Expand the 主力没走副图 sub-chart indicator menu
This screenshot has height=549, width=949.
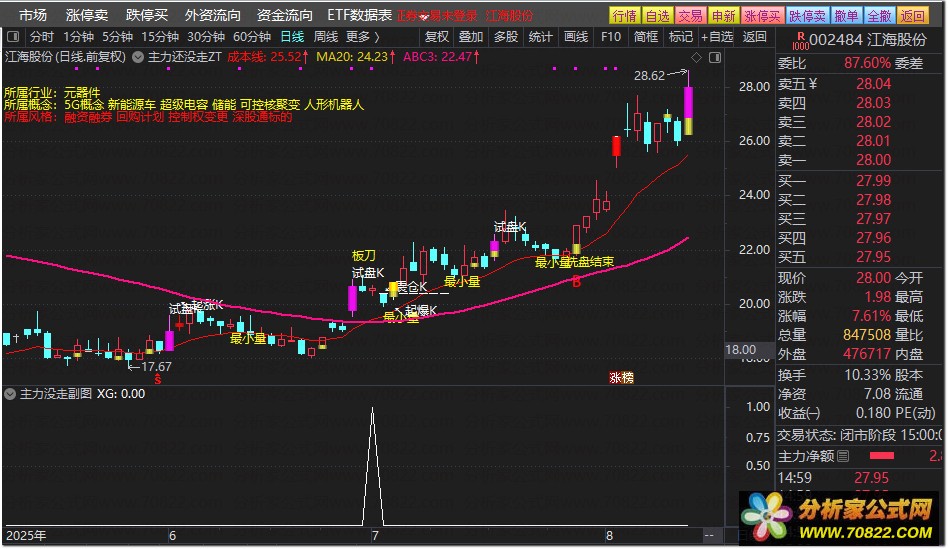(10, 394)
